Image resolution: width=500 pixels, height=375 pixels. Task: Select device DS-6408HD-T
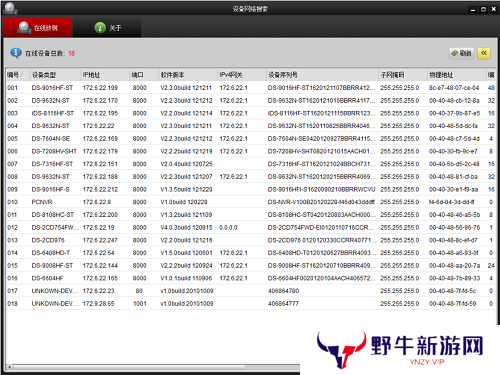[51, 253]
